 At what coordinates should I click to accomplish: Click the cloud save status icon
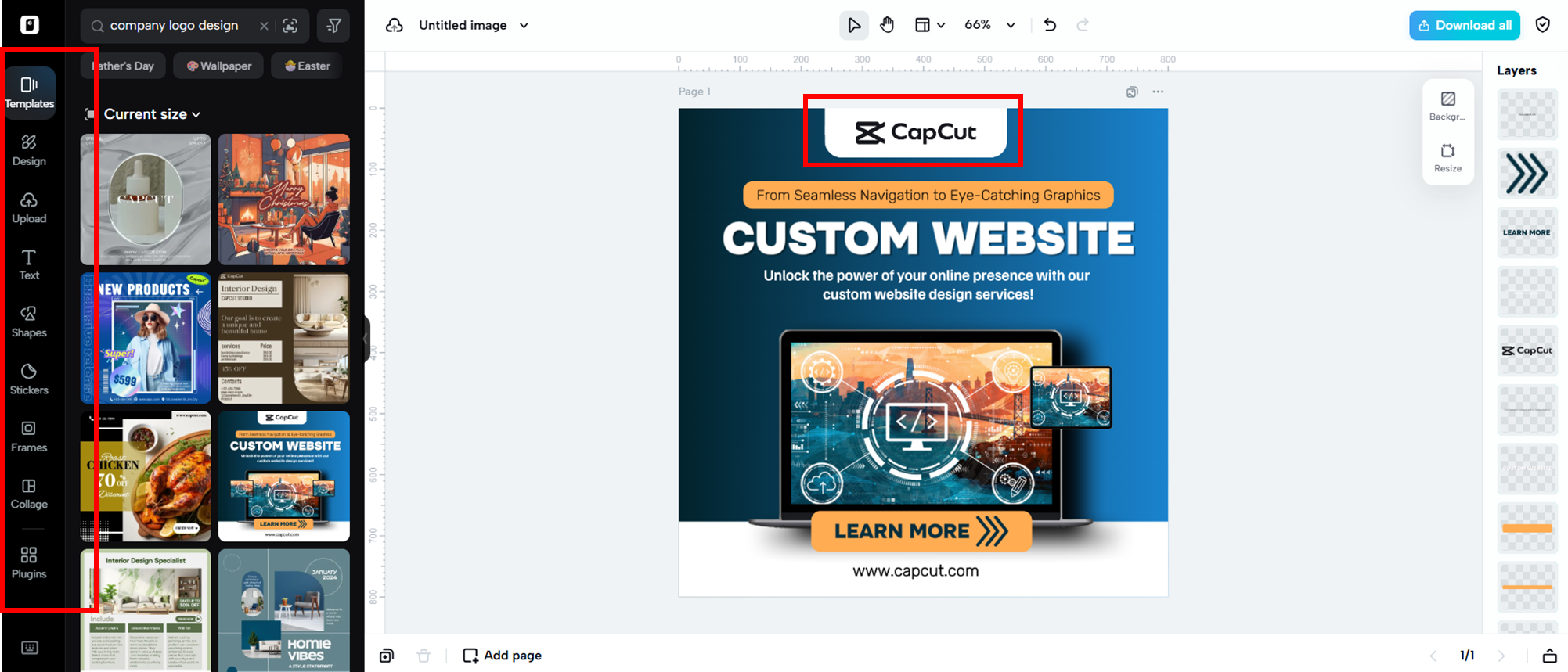(x=395, y=25)
